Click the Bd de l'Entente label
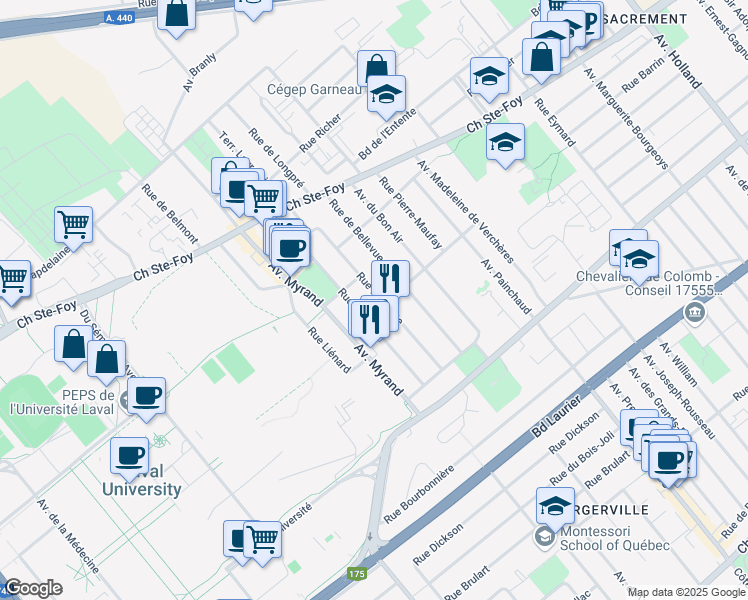Screen dimensions: 748x600 point(387,134)
